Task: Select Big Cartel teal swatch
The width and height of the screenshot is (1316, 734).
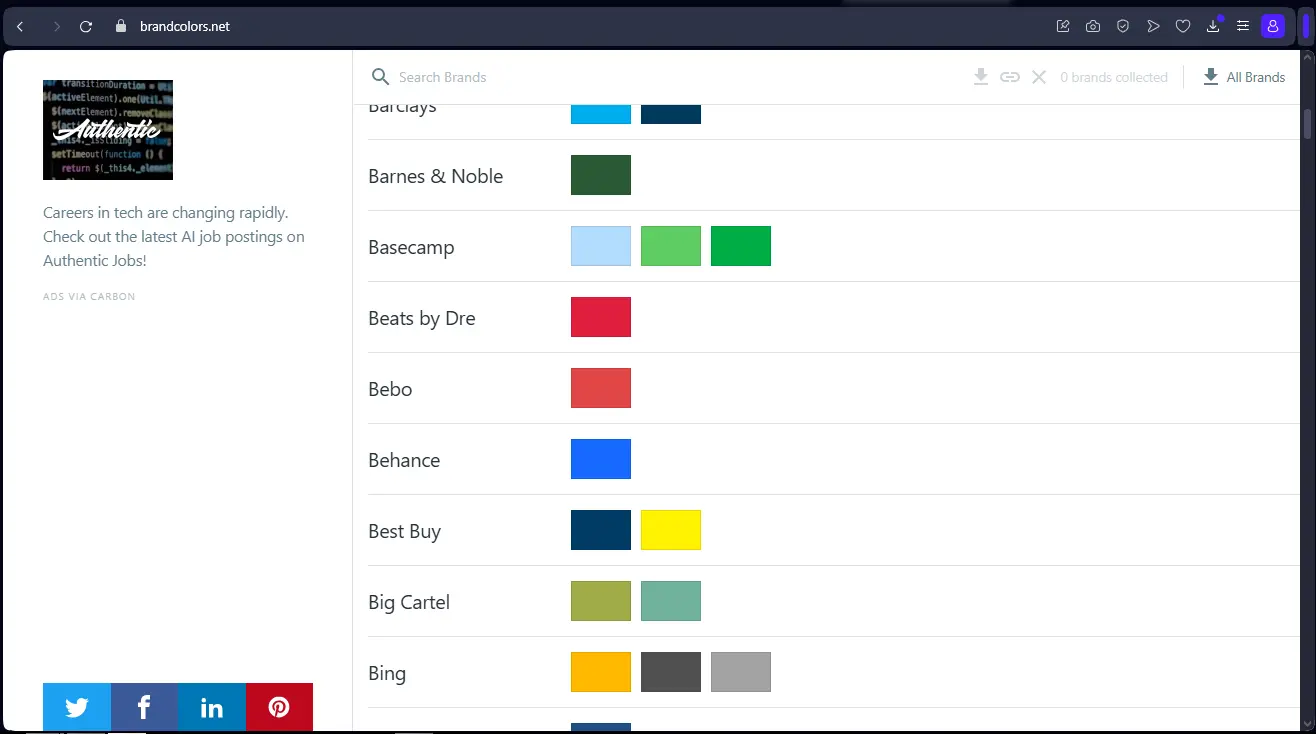Action: (671, 601)
